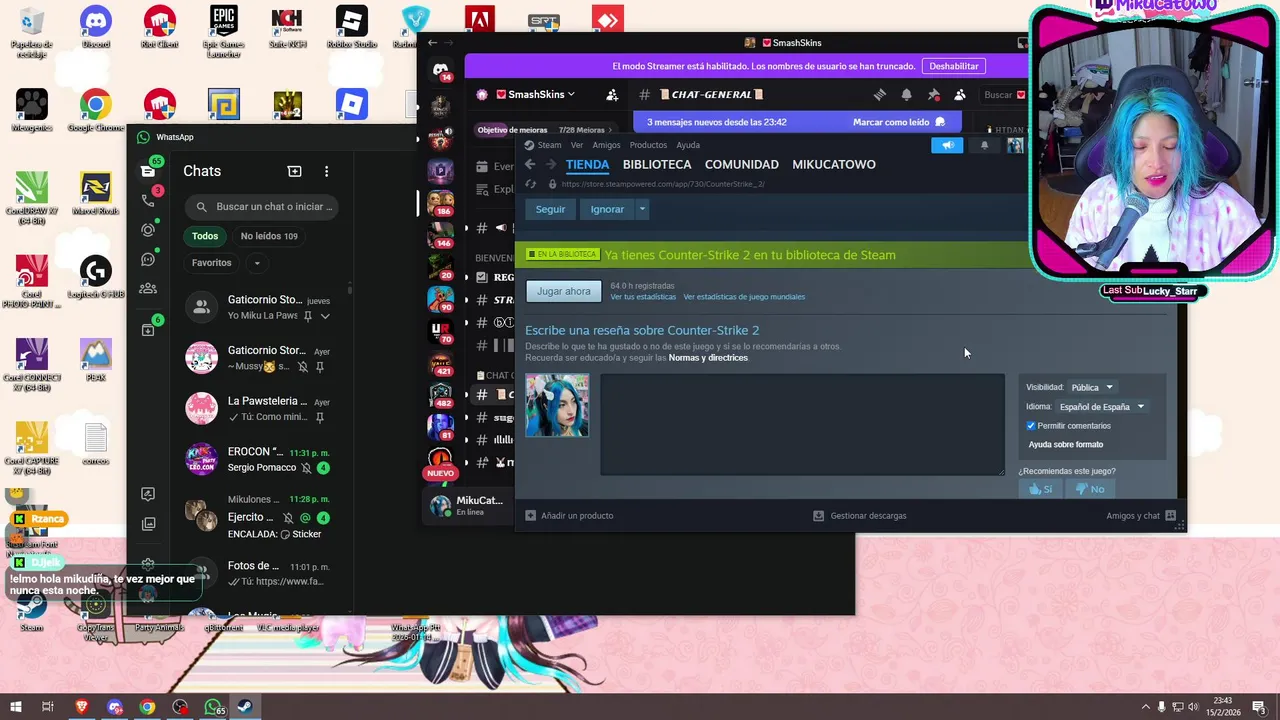This screenshot has height=720, width=1280.
Task: Open MIKUCATOWO profile tab
Action: tap(834, 164)
